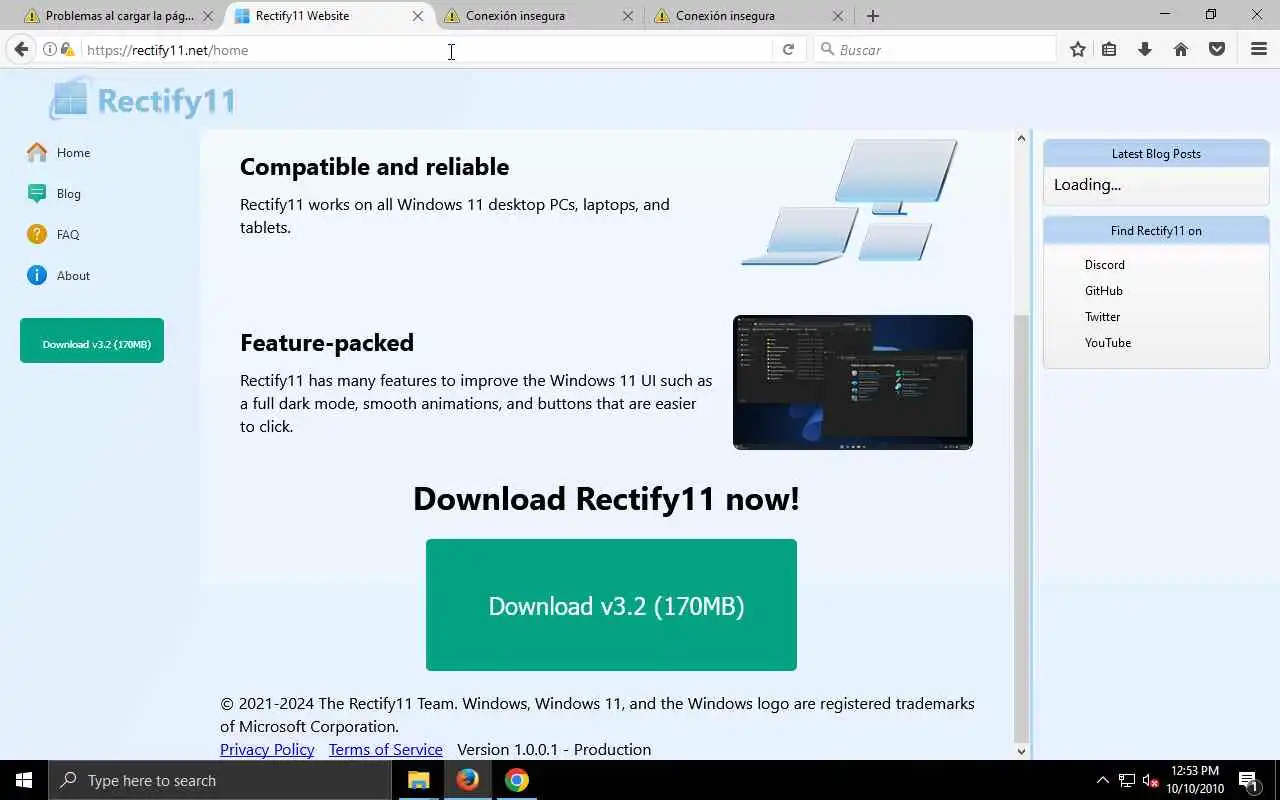Click Type here to search taskbar box
Viewport: 1280px width, 800px height.
(220, 780)
